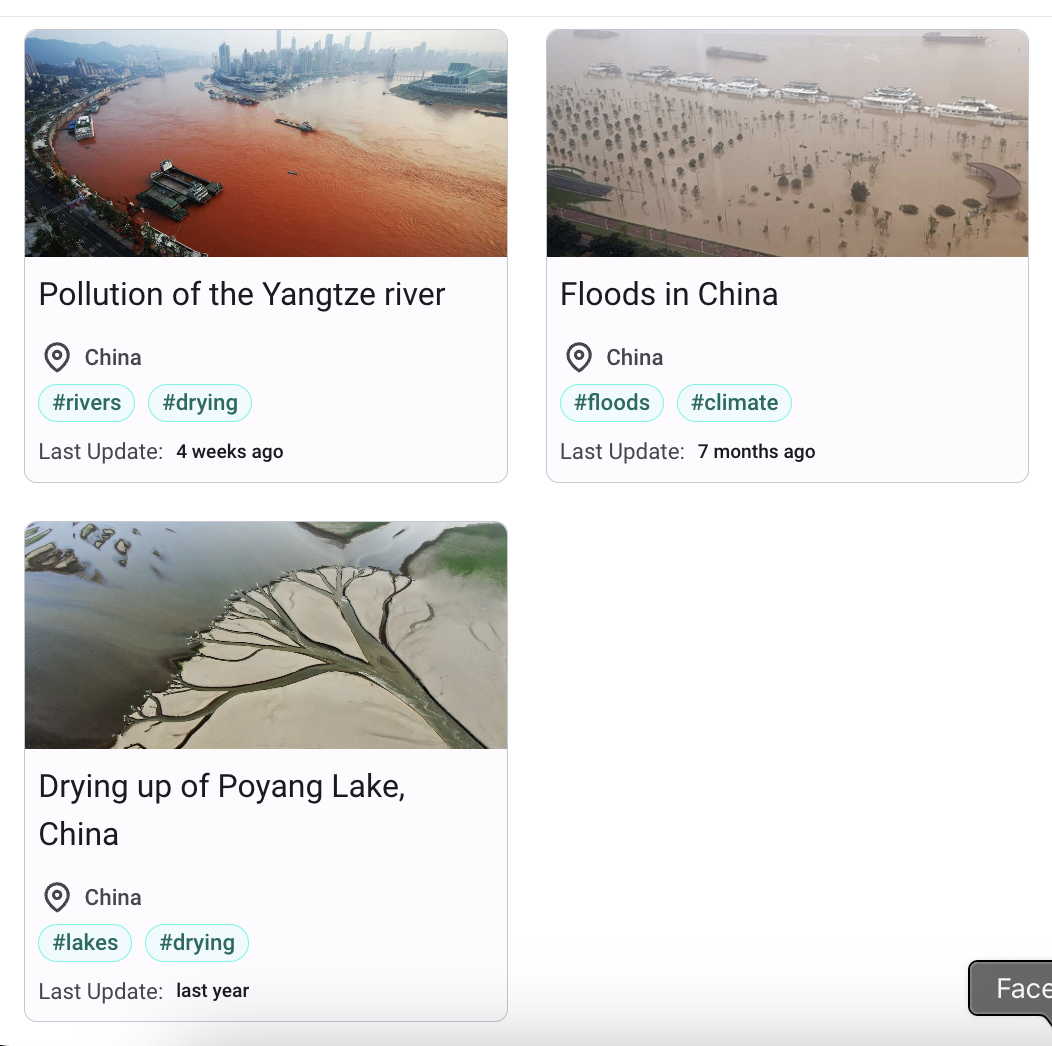Select the #climate tag
This screenshot has height=1046, width=1052.
click(734, 403)
